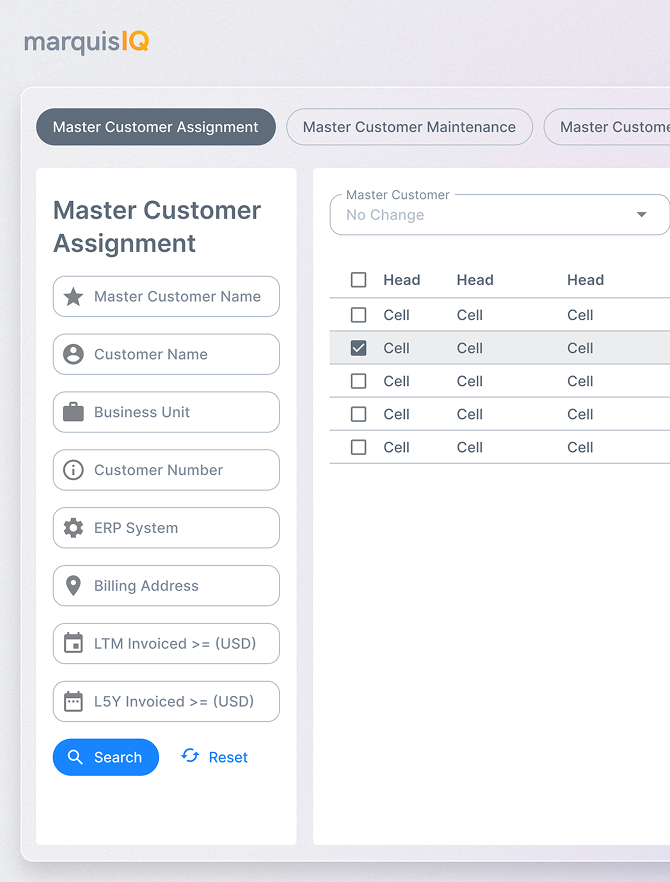
Task: Click the calendar icon in L5Y Invoiced field
Action: coord(73,701)
